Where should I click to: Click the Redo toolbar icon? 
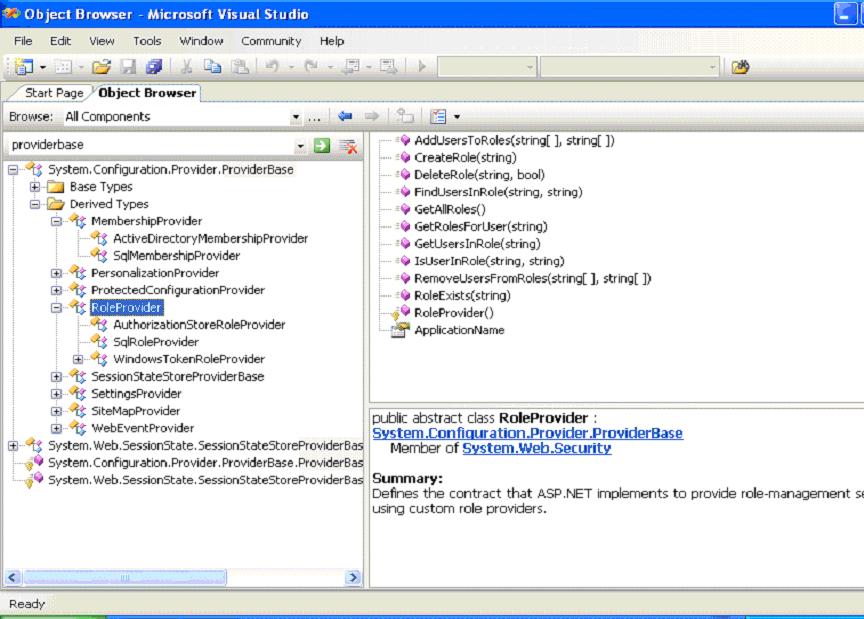click(x=311, y=67)
